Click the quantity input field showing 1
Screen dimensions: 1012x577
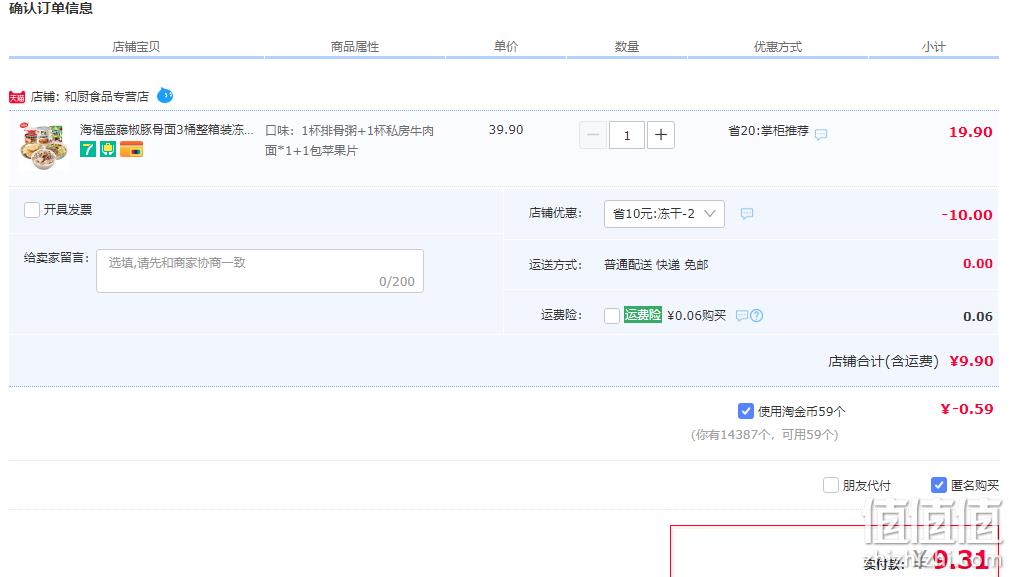pos(627,135)
